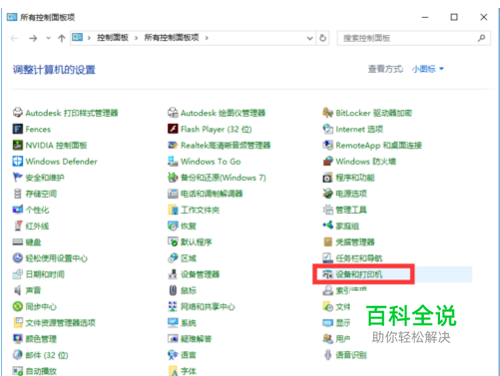Open 红外线 icon
The width and height of the screenshot is (500, 376).
pyautogui.click(x=18, y=226)
